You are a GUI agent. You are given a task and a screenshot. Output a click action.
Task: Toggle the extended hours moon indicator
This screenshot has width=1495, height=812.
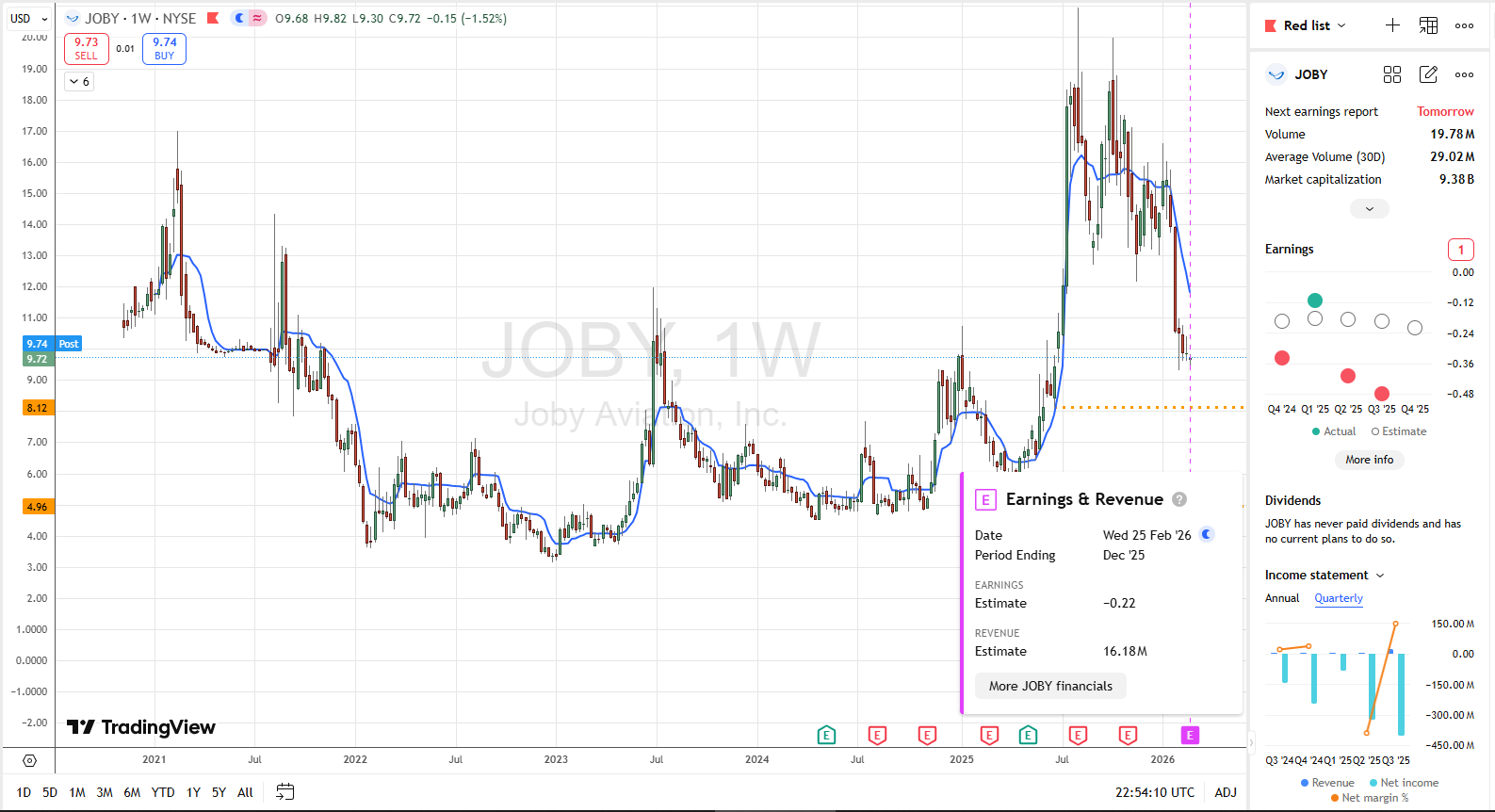tap(240, 18)
